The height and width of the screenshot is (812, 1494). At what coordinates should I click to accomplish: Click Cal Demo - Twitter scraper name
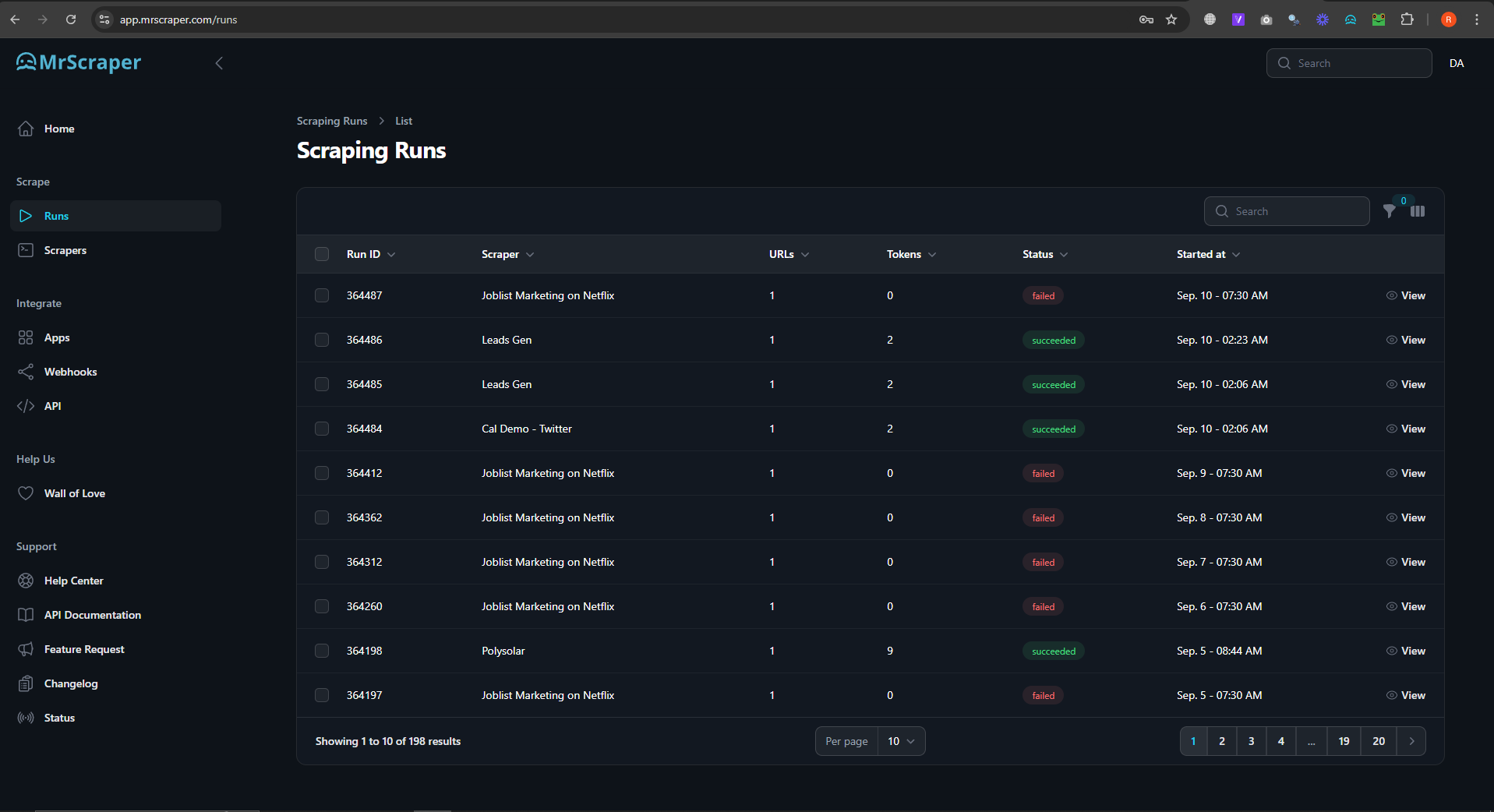click(x=527, y=429)
